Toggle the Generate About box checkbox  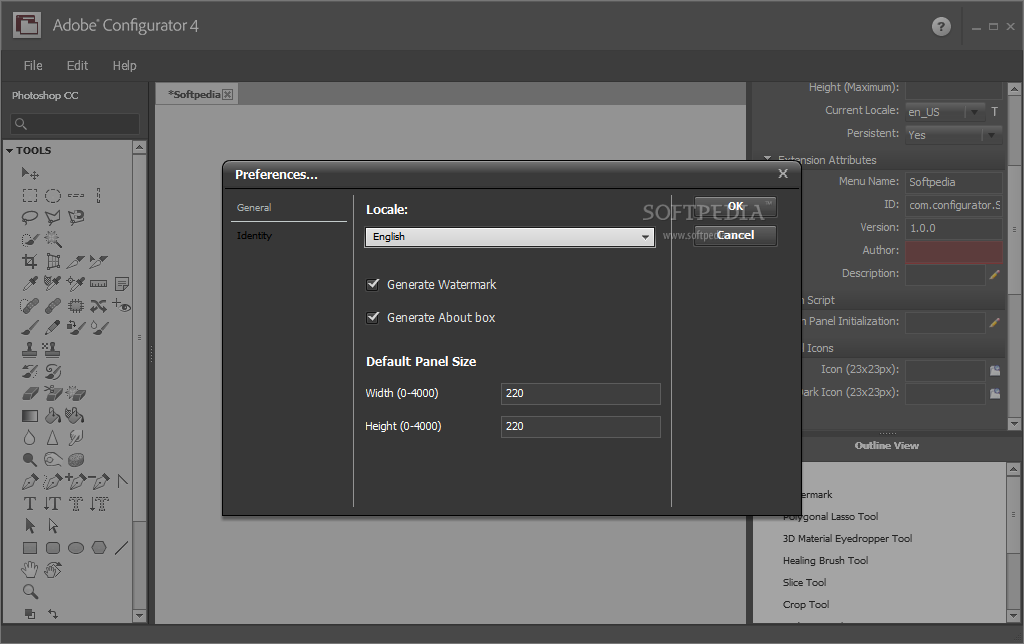click(373, 317)
